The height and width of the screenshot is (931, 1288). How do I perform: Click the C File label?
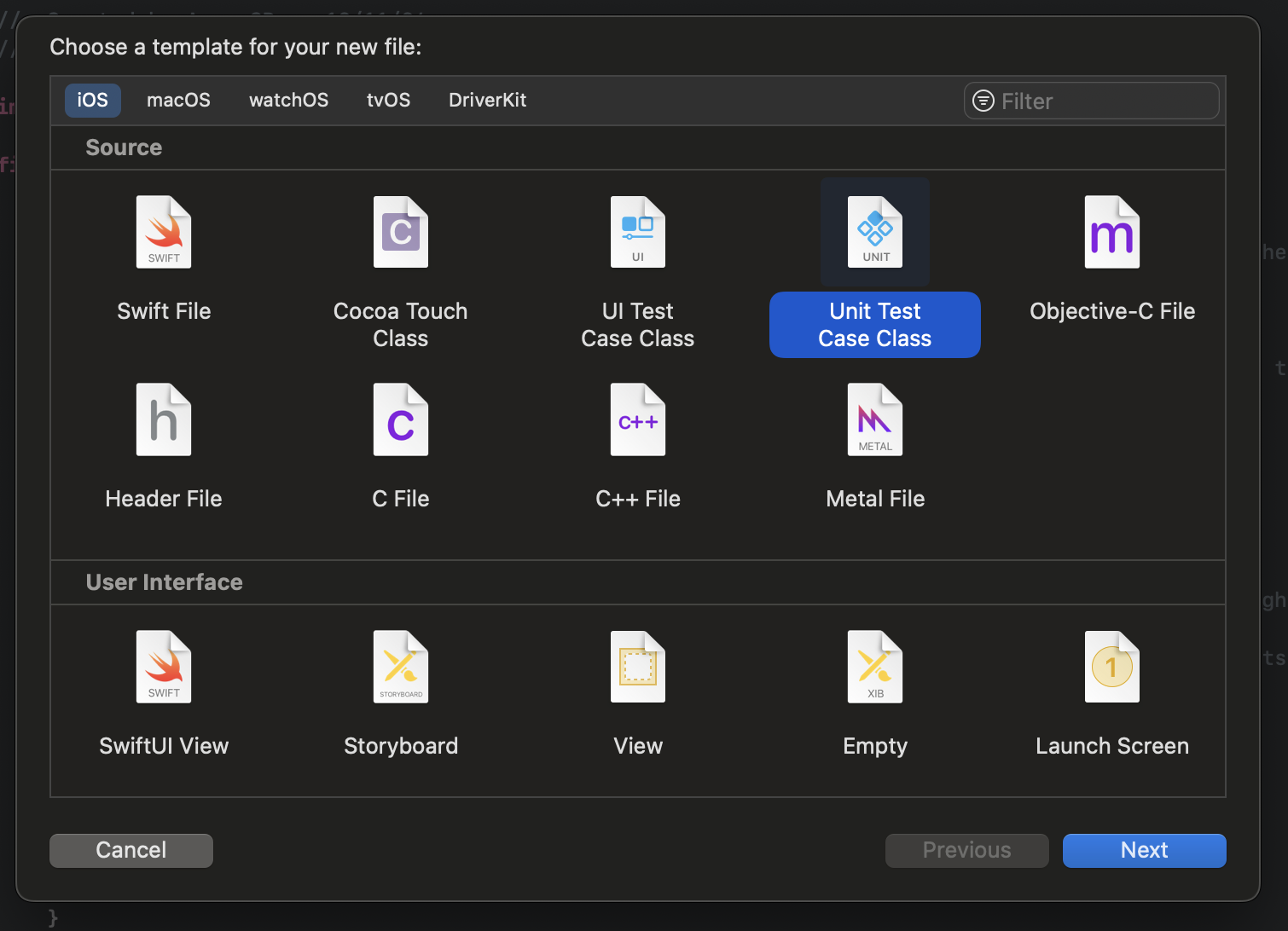(401, 499)
